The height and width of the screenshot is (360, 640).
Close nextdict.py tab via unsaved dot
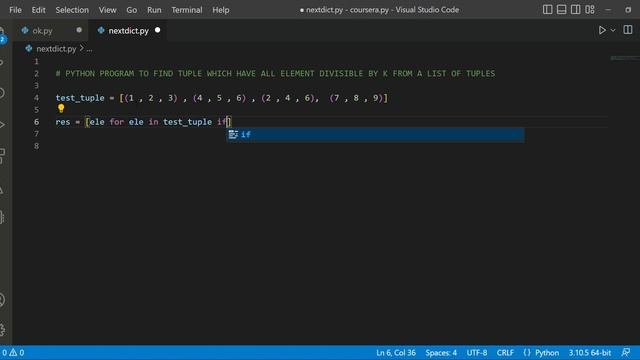(x=158, y=30)
